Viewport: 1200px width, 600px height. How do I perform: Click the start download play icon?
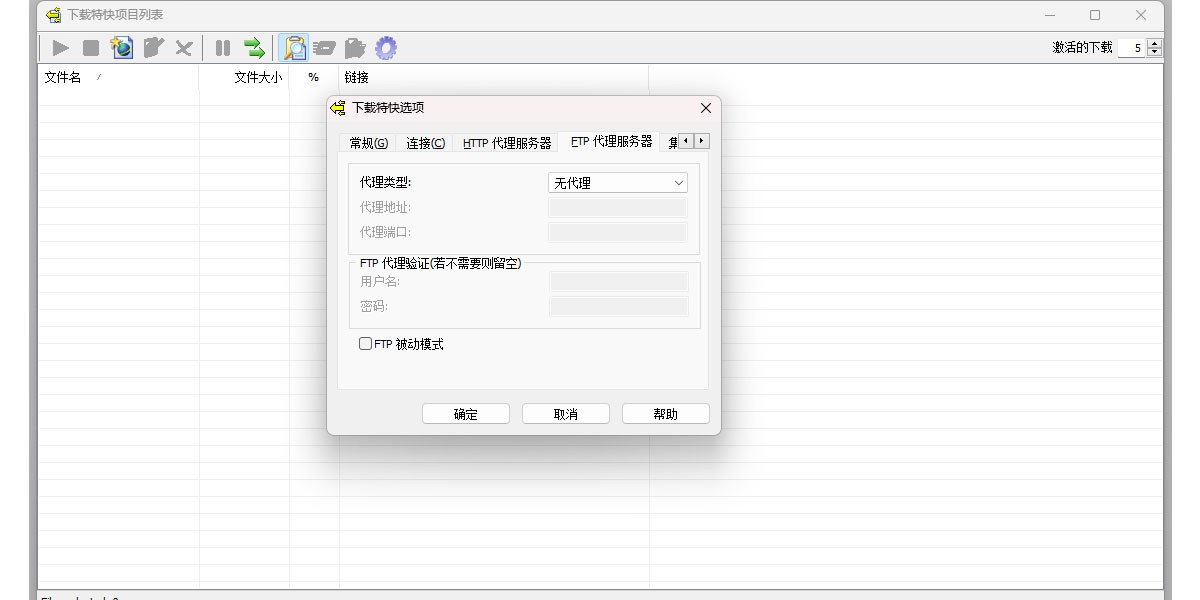click(61, 47)
